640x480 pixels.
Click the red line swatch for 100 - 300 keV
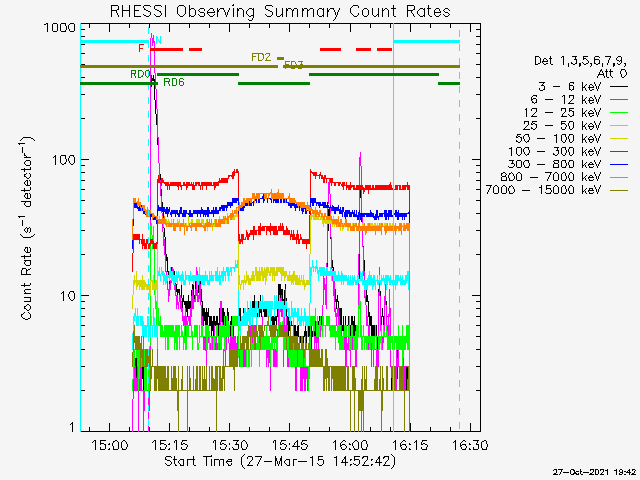pos(619,151)
